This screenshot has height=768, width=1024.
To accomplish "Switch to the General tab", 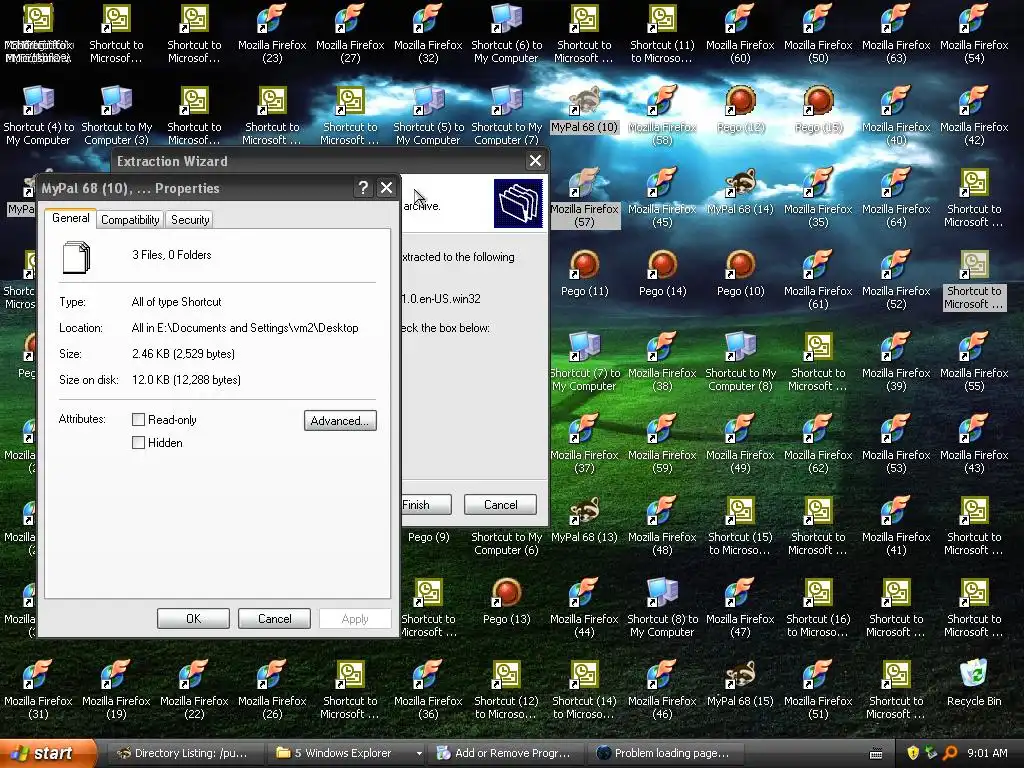I will [71, 218].
